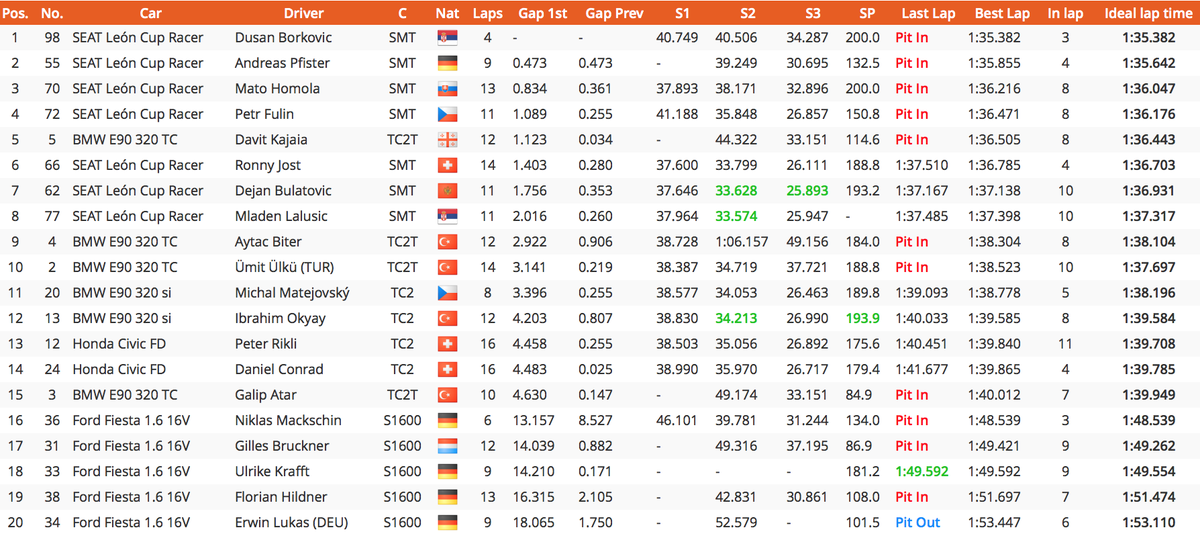Click Turkish flag in Ümit Ülkü row

[x=447, y=267]
